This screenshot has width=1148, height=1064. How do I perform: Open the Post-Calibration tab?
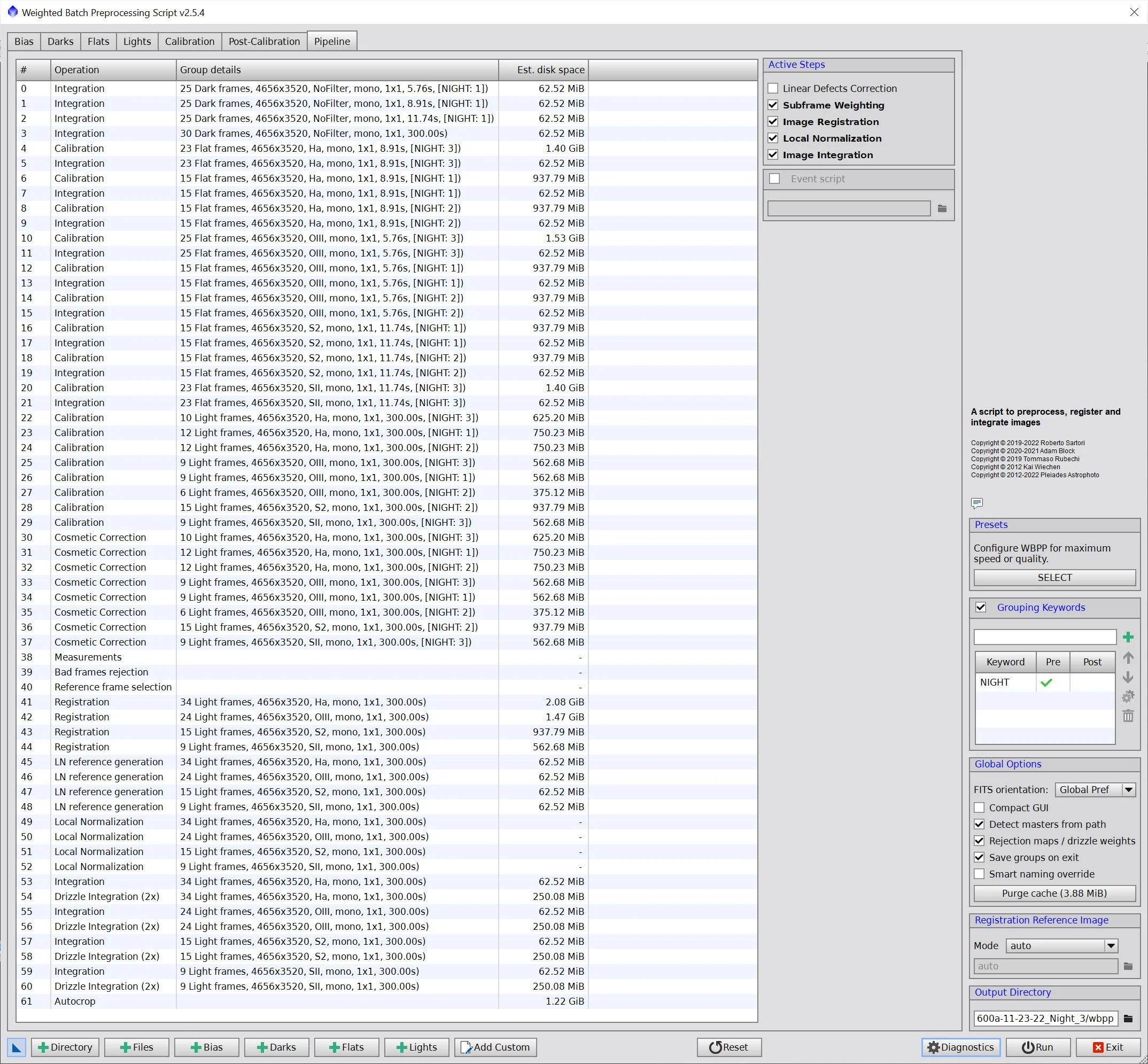[263, 42]
